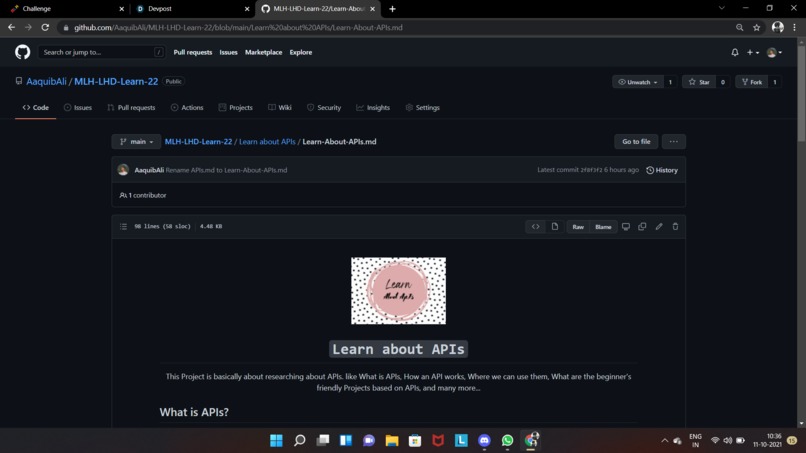Open a new browser tab

point(392,9)
